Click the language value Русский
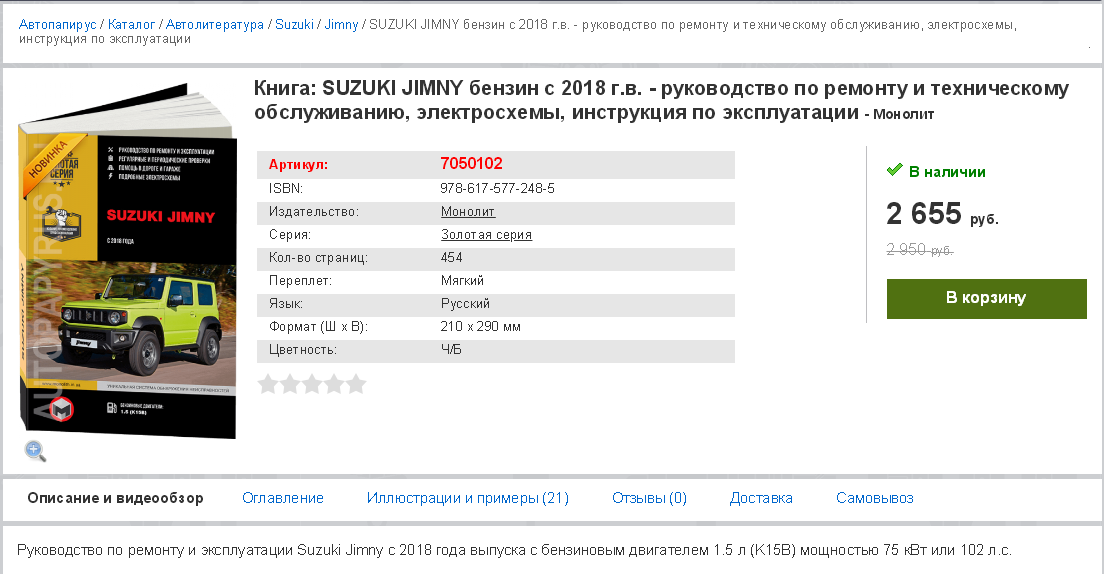Image resolution: width=1104 pixels, height=574 pixels. tap(465, 304)
